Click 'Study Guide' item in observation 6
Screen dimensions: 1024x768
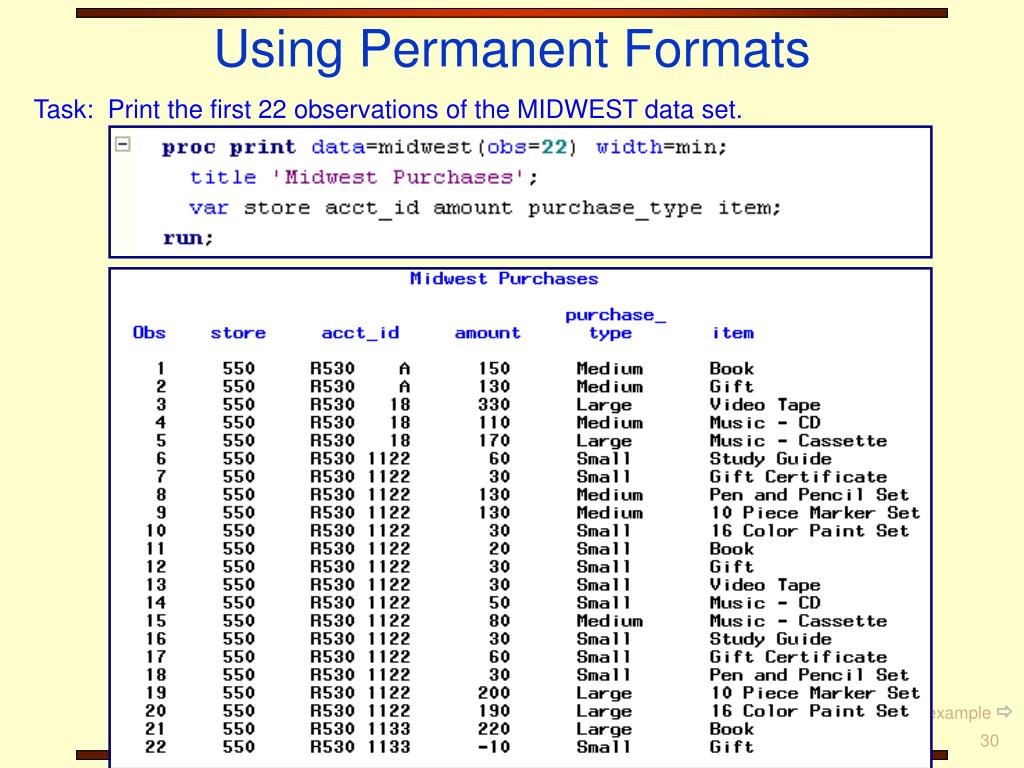[771, 459]
